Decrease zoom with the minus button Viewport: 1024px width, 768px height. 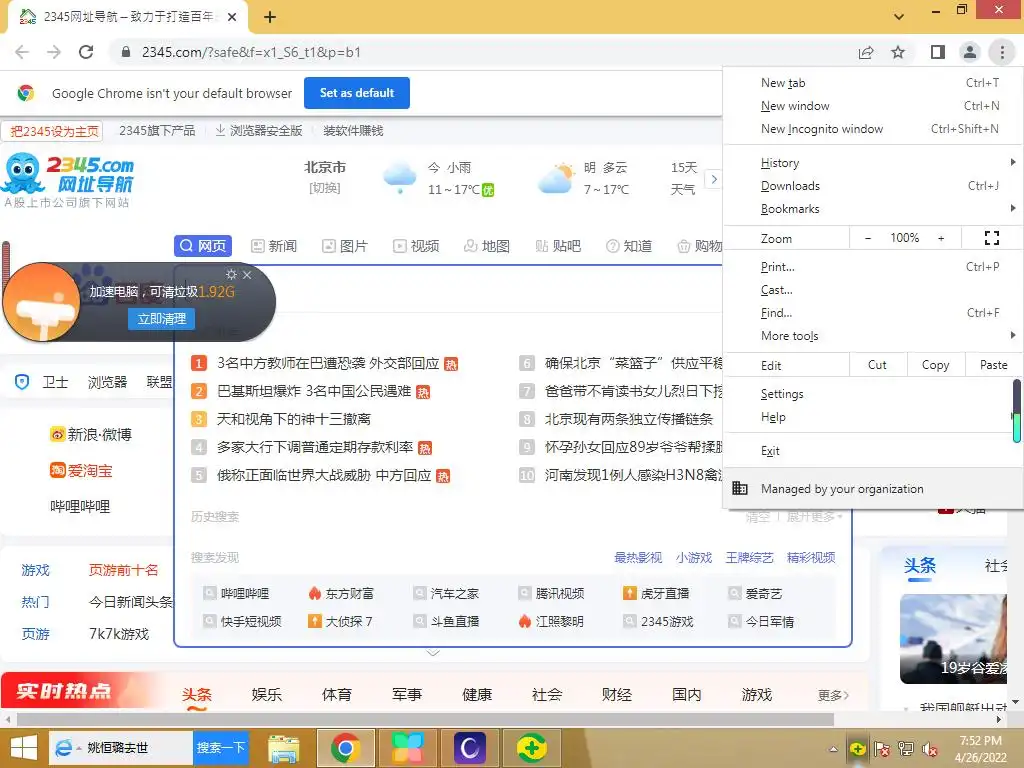(x=868, y=238)
